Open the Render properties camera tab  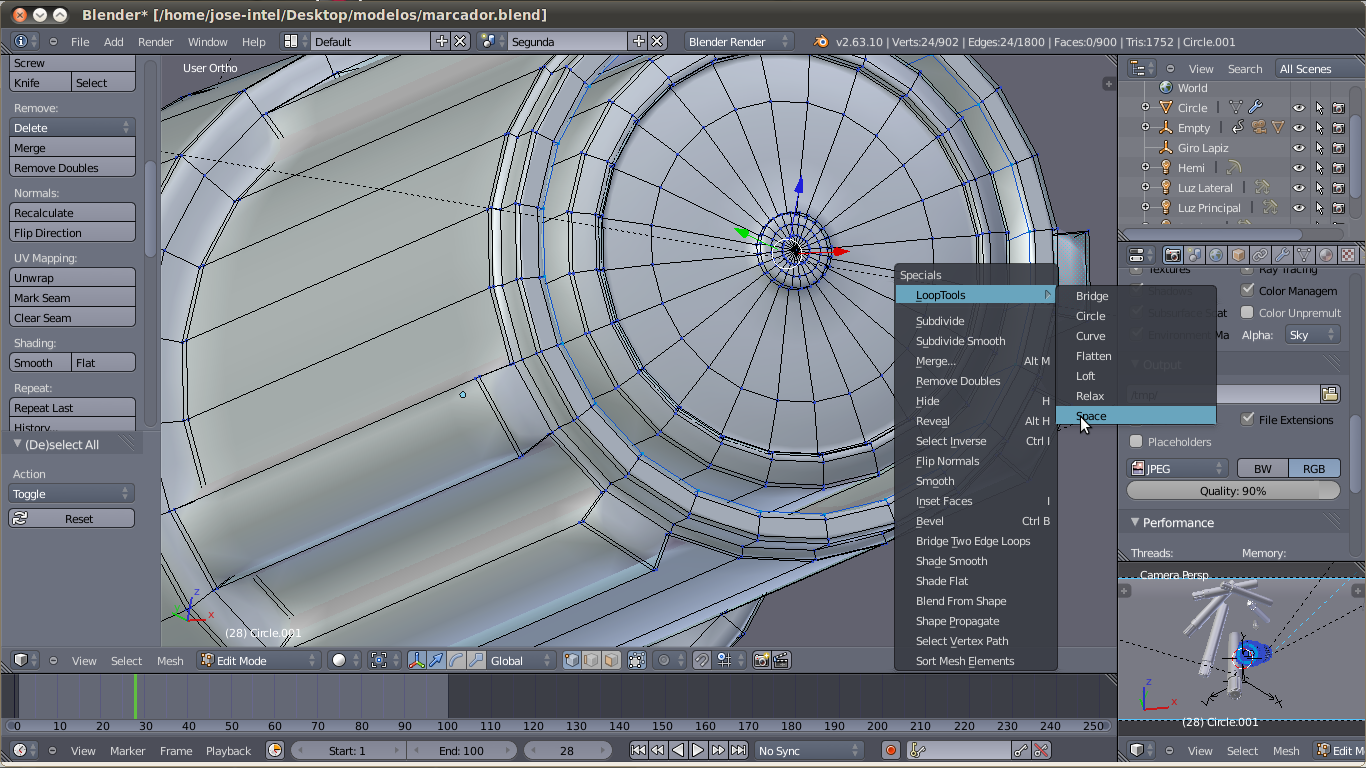pos(1173,255)
